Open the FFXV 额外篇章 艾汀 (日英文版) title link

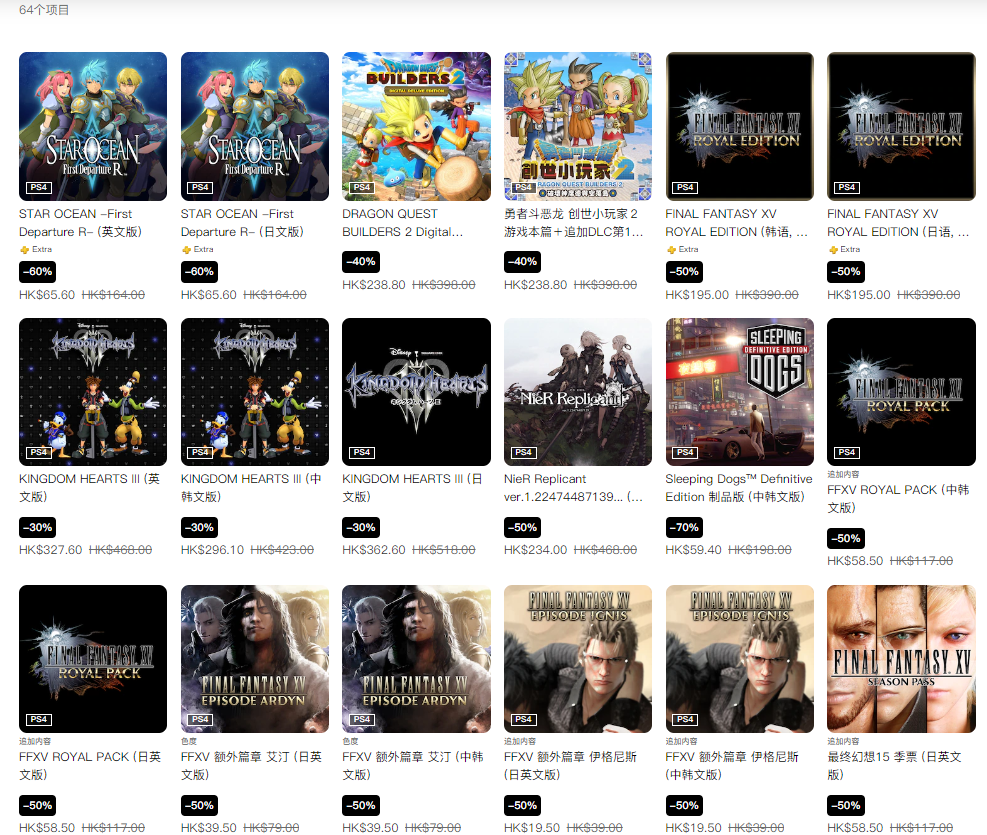(251, 765)
